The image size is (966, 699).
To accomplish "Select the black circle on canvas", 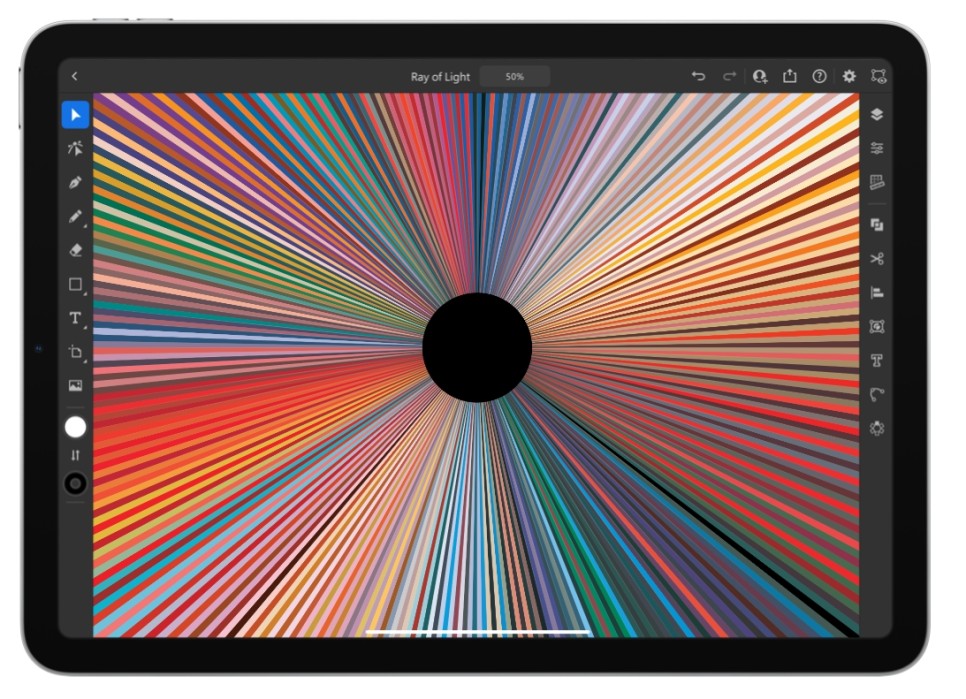I will [x=477, y=347].
